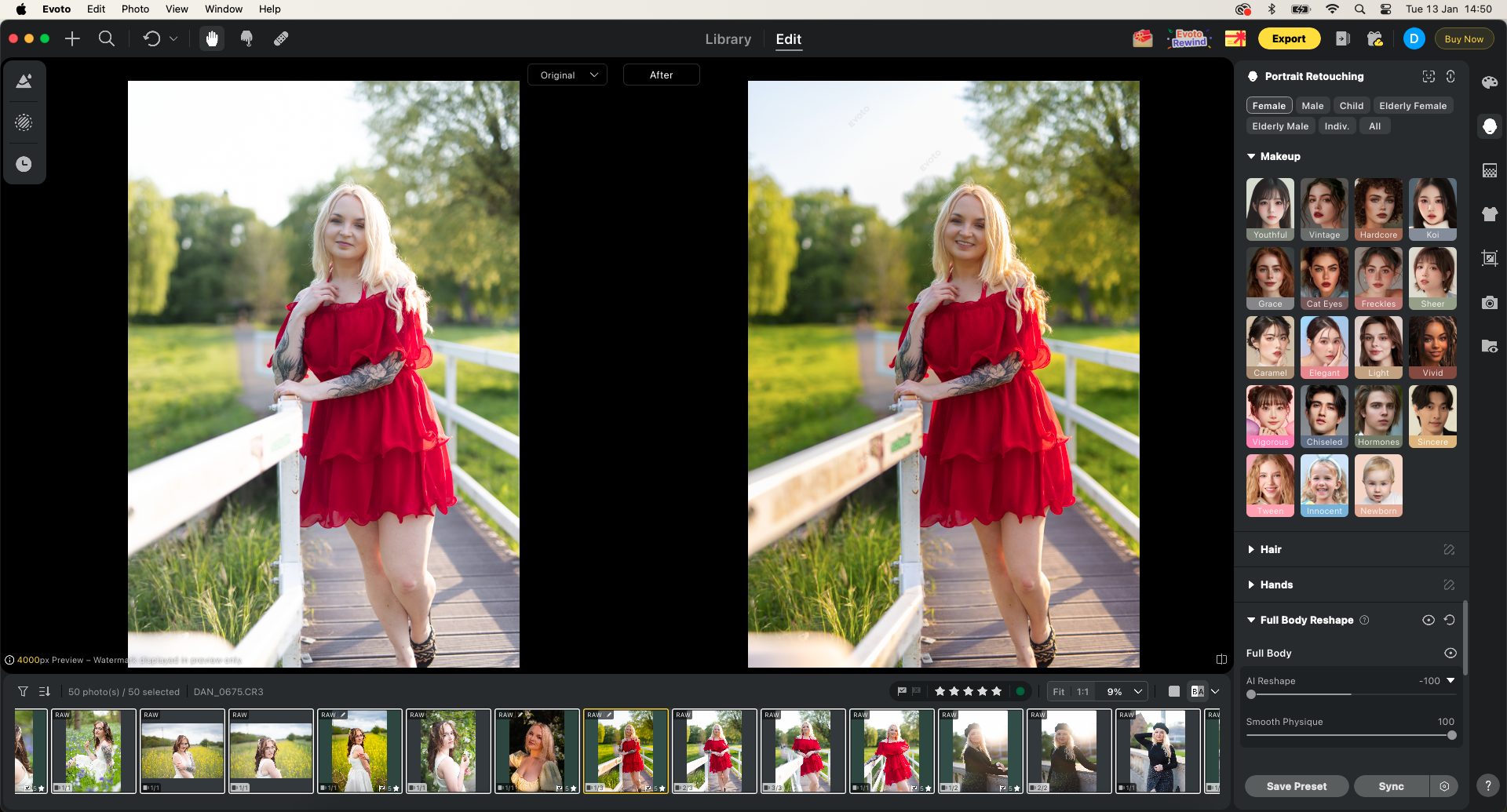1507x812 pixels.
Task: Click the magnifier search icon in toolbar
Action: pyautogui.click(x=107, y=38)
